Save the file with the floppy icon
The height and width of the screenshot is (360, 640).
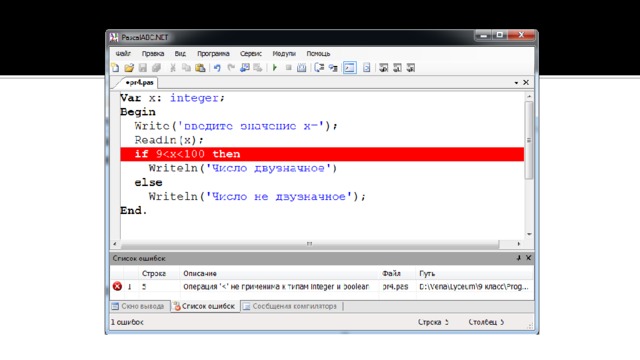(x=142, y=68)
